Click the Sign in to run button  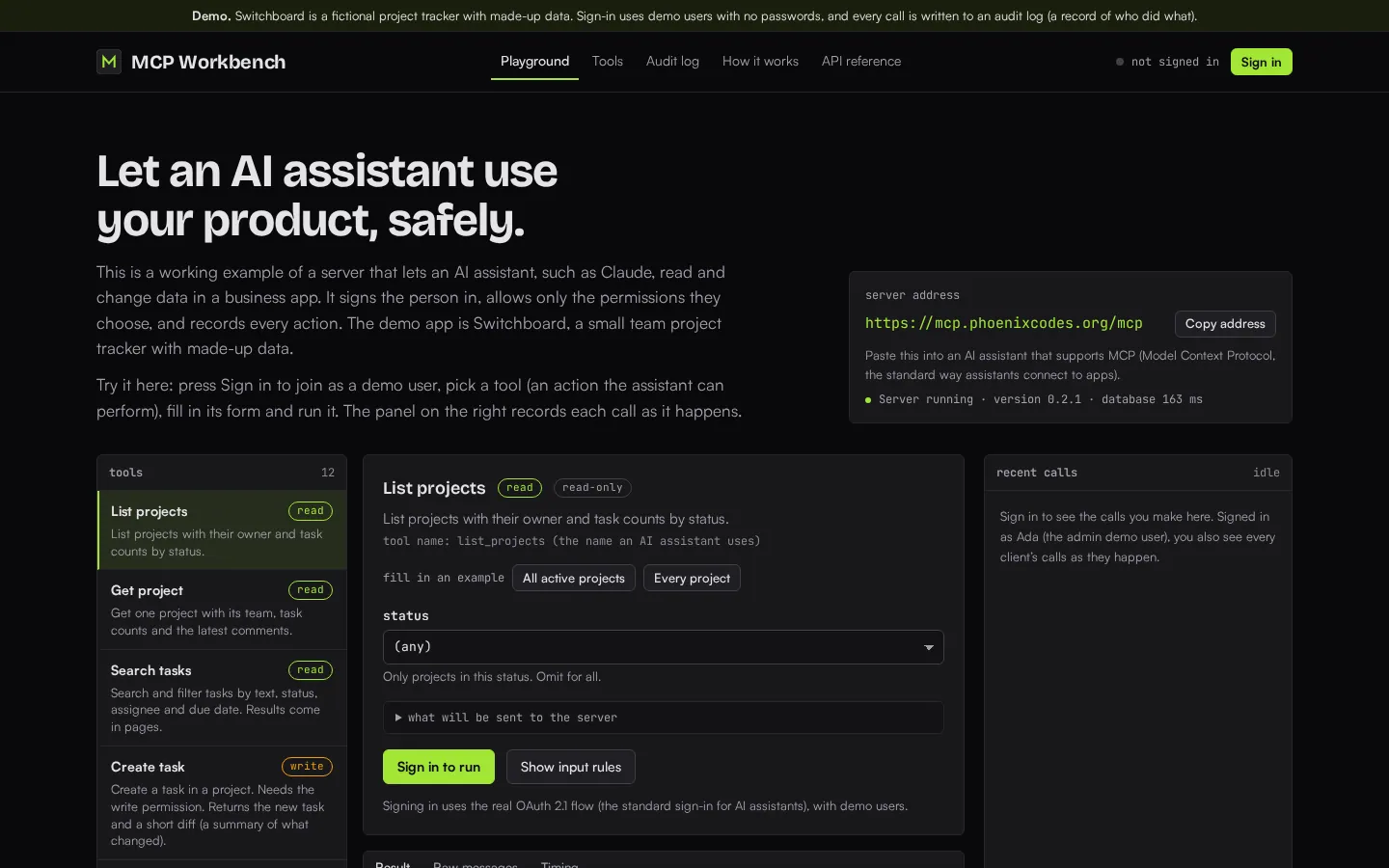pyautogui.click(x=439, y=767)
